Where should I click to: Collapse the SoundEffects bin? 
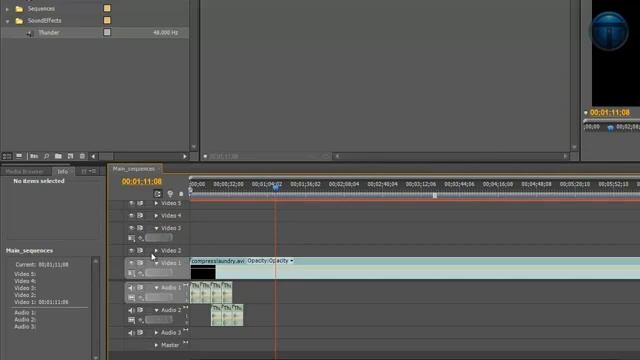[x=7, y=21]
